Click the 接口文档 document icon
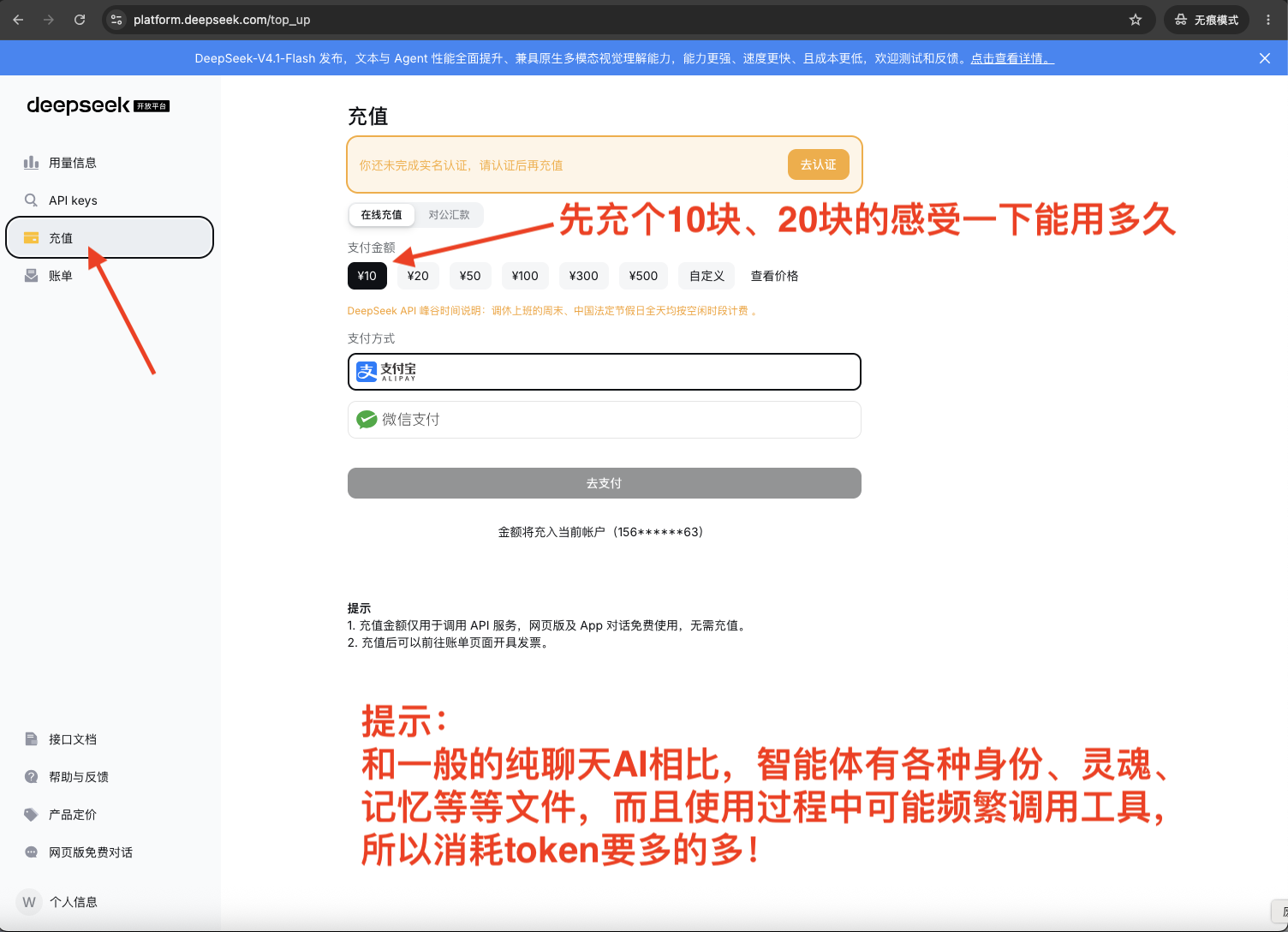This screenshot has width=1288, height=932. point(32,739)
